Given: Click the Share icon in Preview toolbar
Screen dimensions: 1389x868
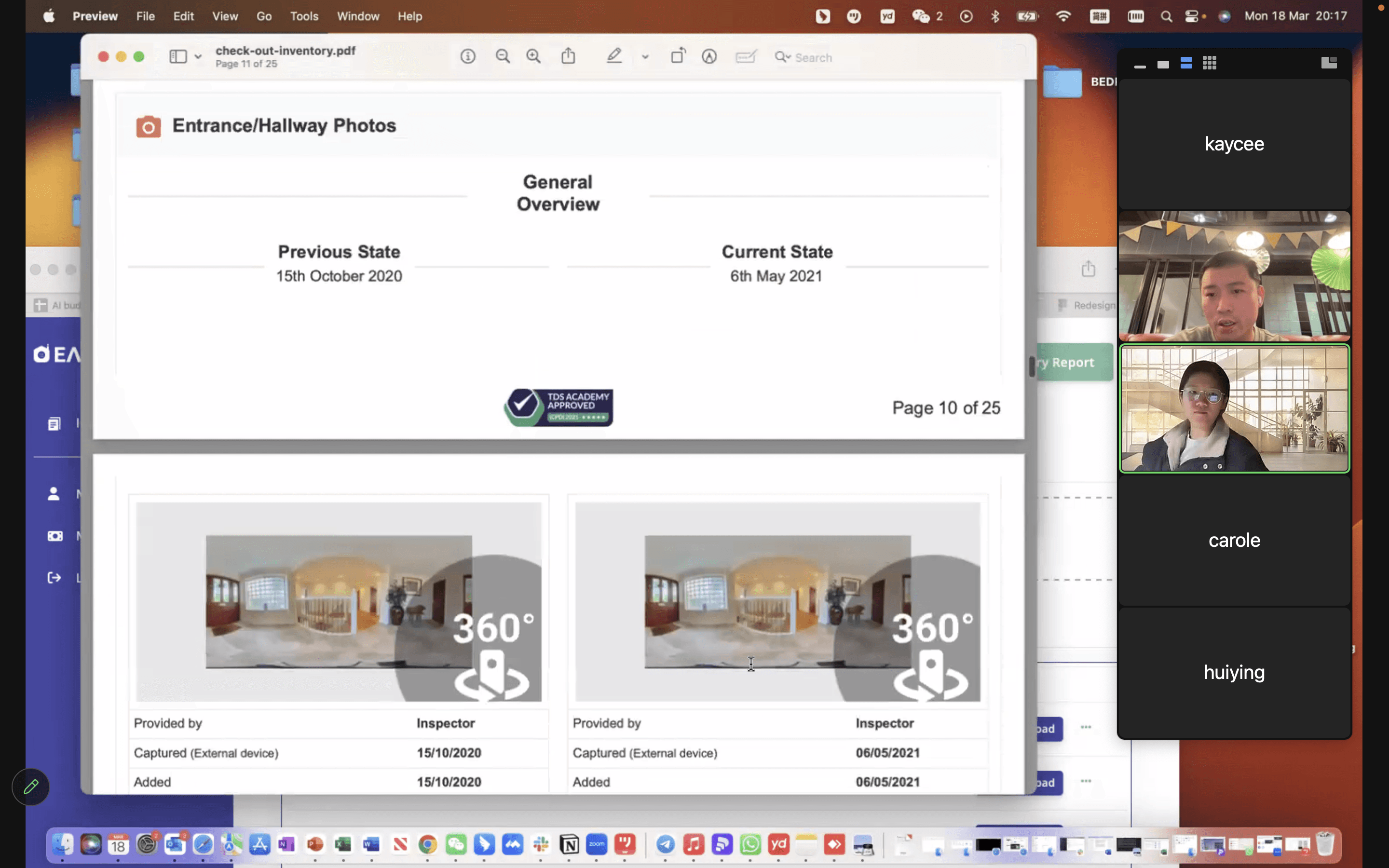Looking at the screenshot, I should [568, 56].
